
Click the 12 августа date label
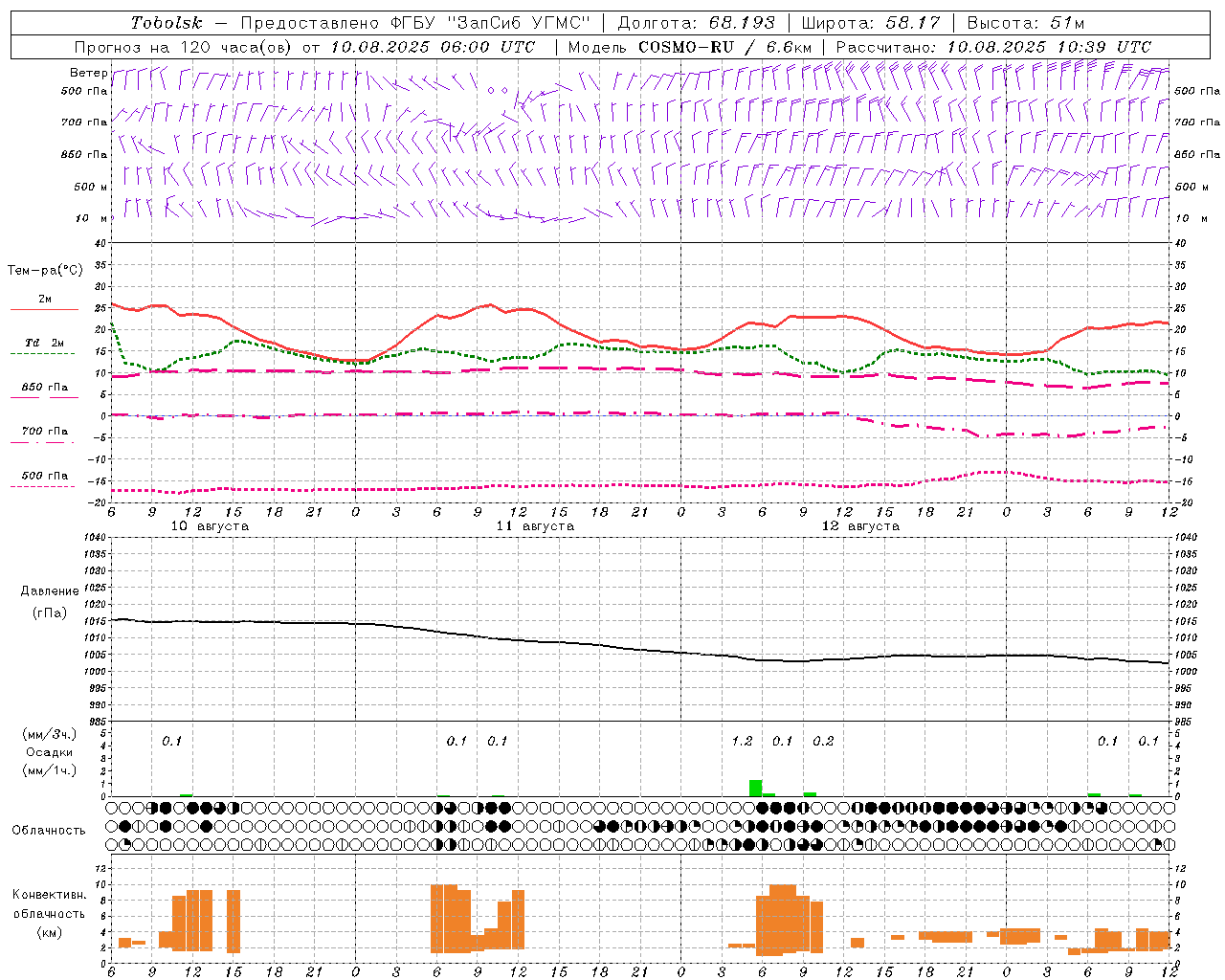860,526
